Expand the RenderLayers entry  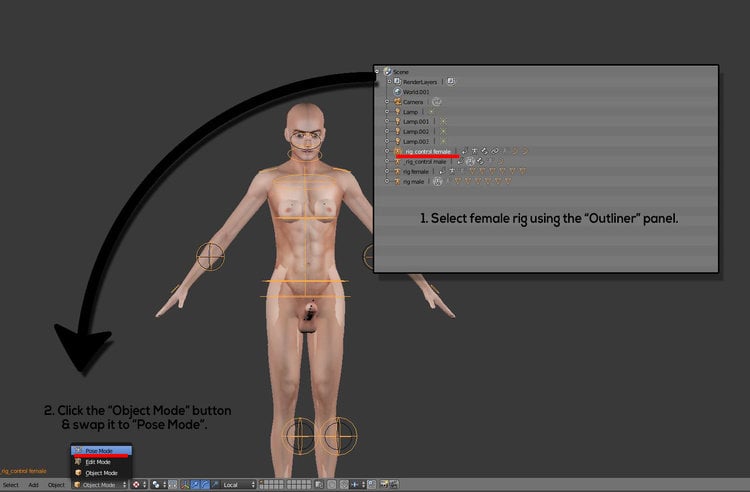click(x=389, y=81)
